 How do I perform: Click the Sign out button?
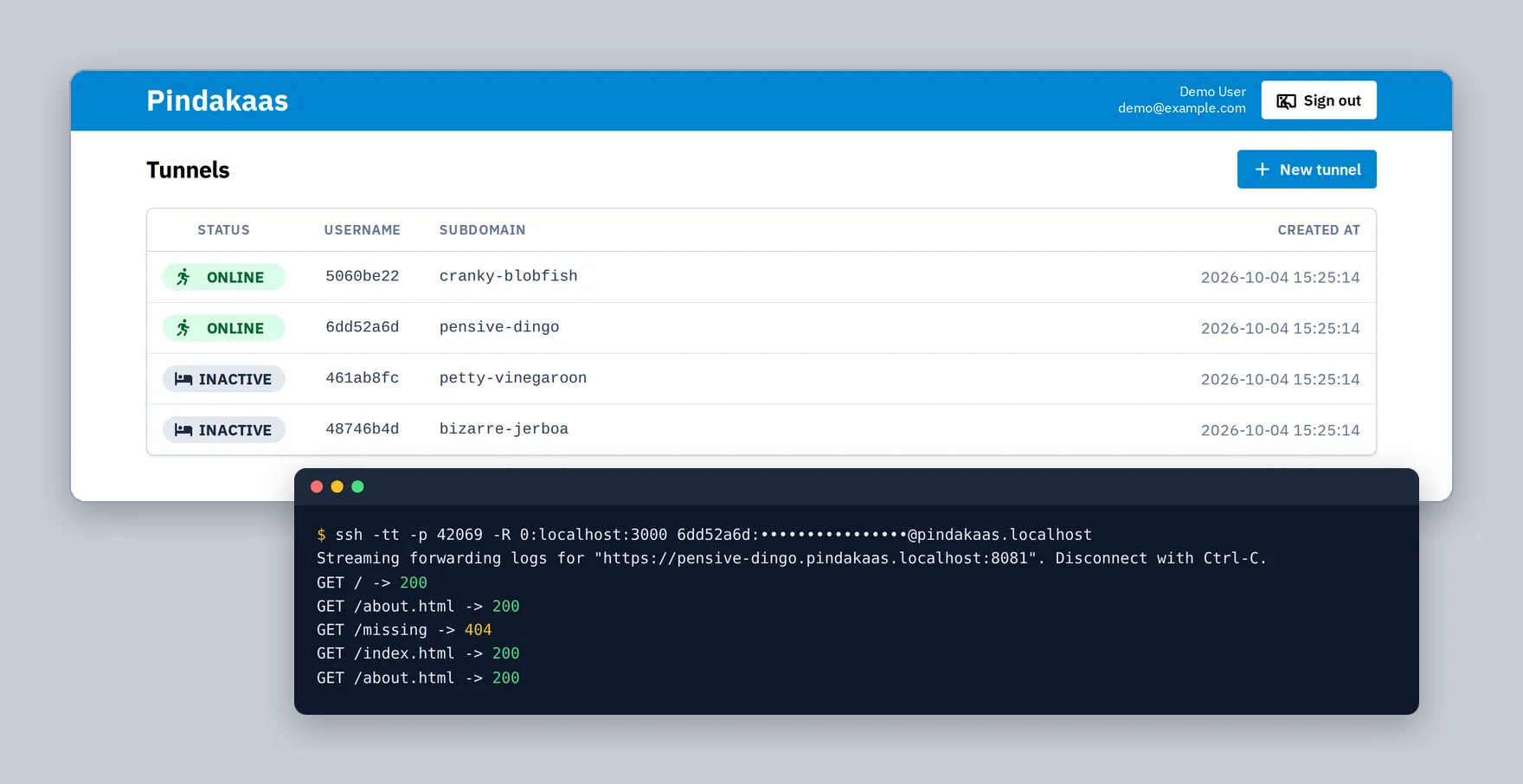coord(1319,100)
